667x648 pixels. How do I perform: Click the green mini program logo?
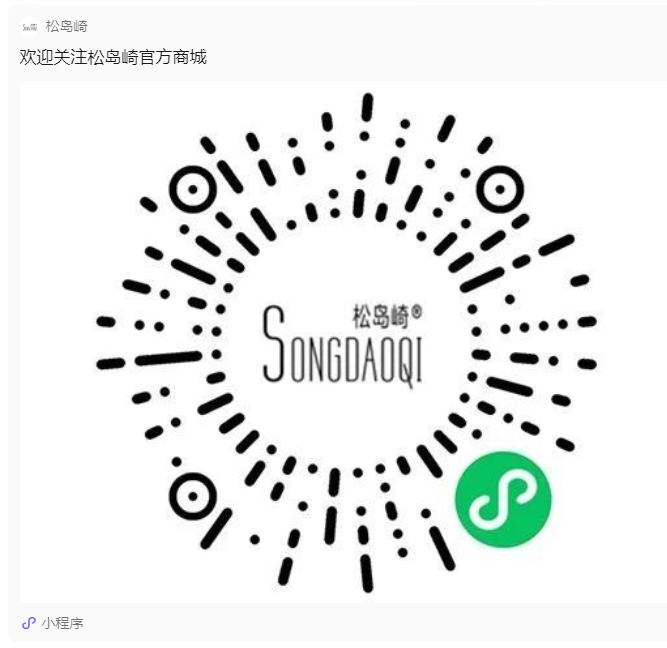pyautogui.click(x=503, y=500)
